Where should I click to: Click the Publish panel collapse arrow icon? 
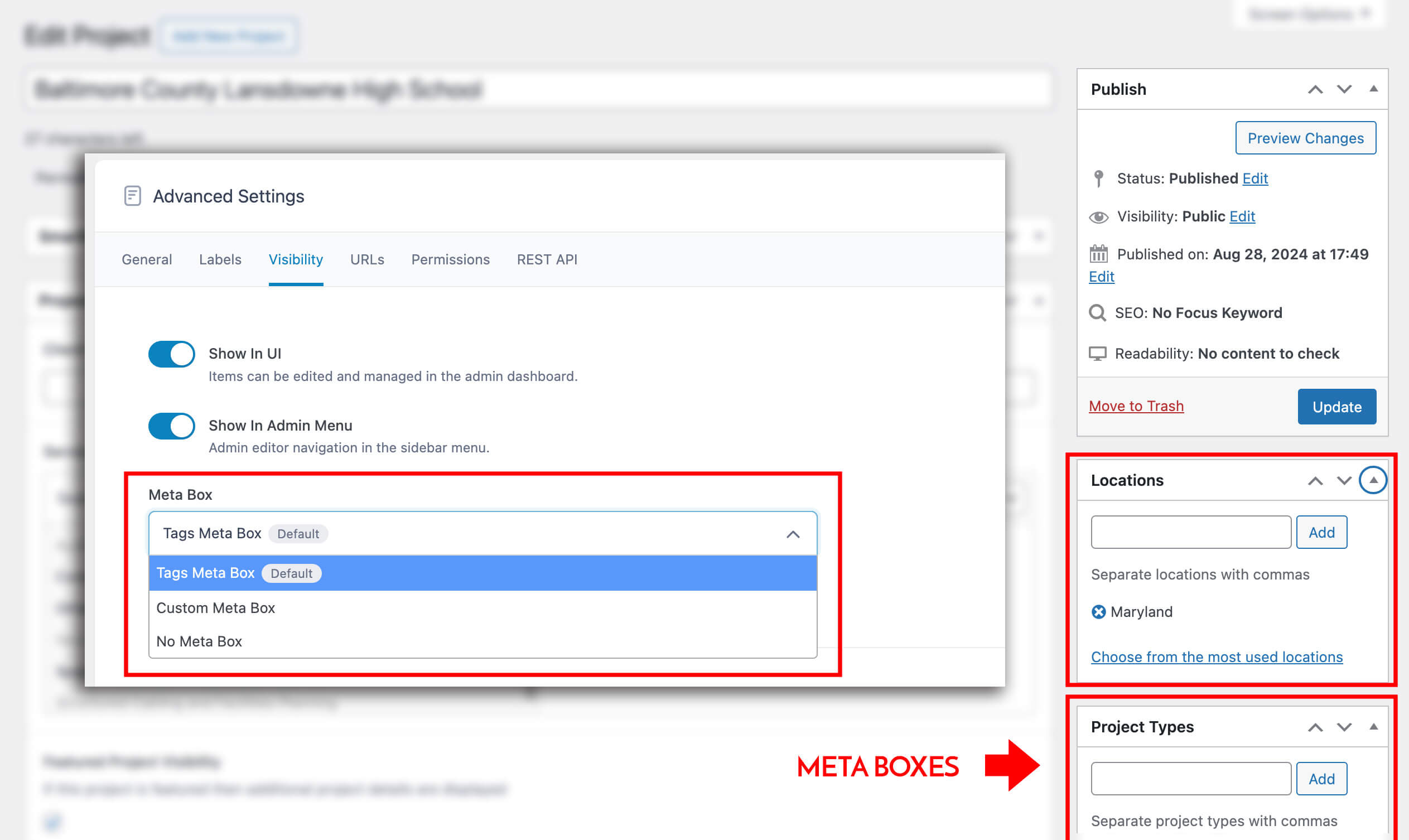[x=1374, y=89]
